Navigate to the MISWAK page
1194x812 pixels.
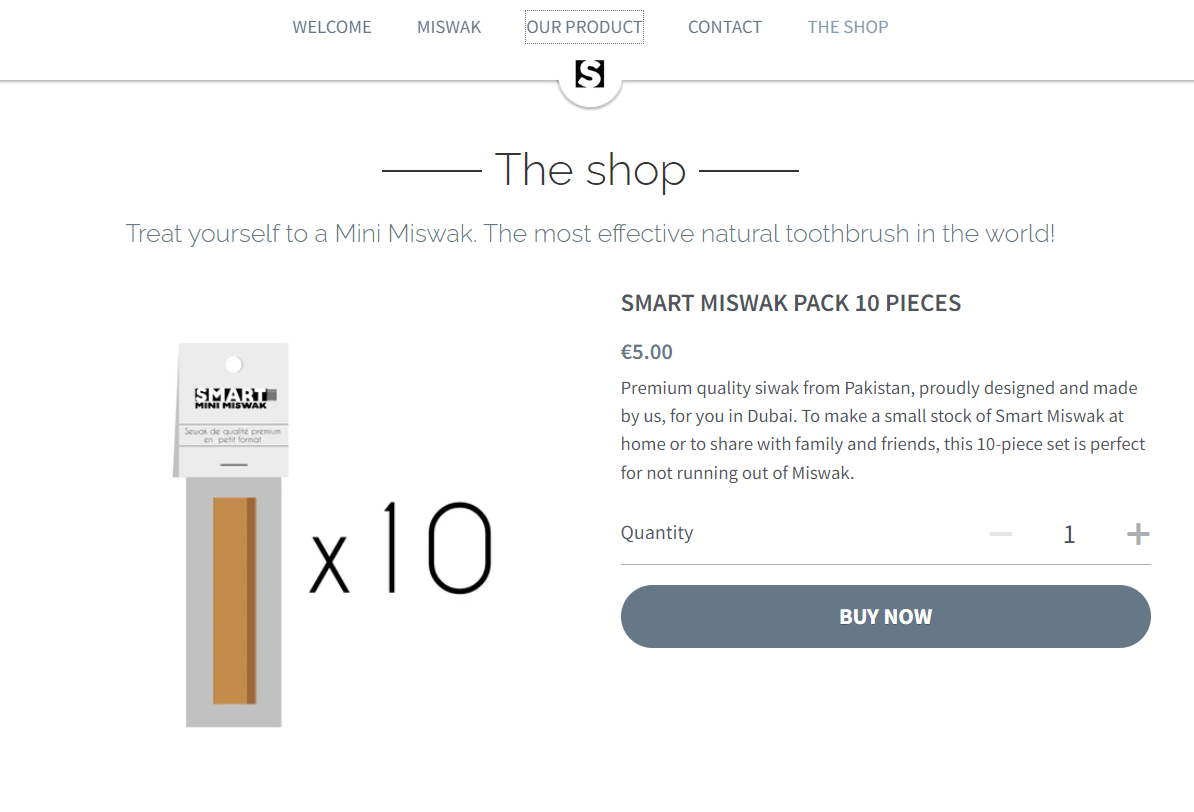[449, 27]
